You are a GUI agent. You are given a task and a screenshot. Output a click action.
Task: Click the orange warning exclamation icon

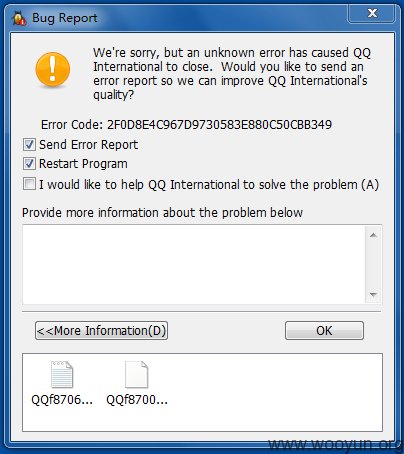coord(53,69)
